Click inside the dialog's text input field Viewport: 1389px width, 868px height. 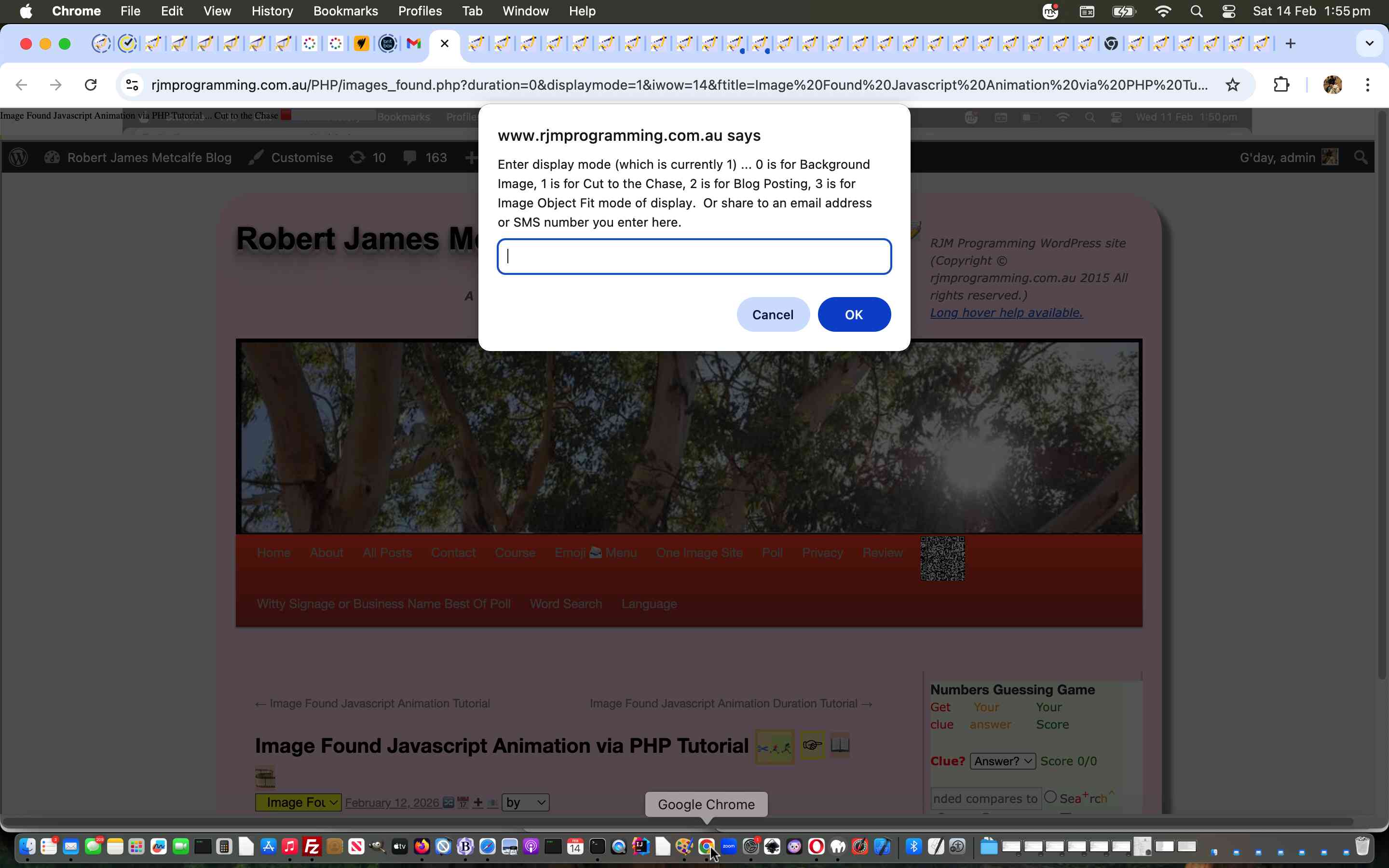pos(694,256)
